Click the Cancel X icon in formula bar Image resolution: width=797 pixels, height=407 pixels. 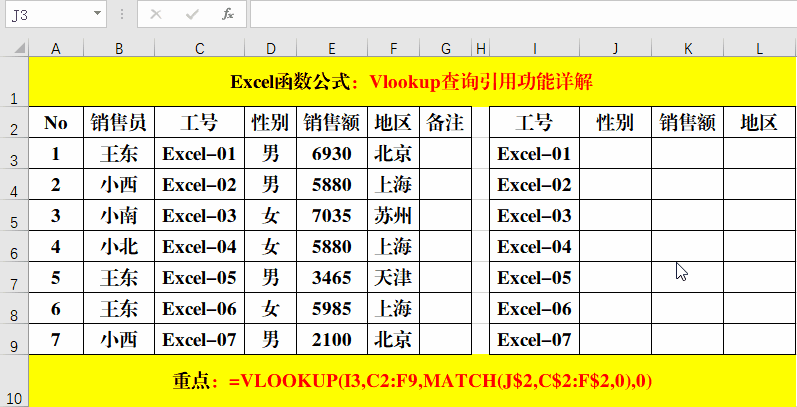point(156,14)
